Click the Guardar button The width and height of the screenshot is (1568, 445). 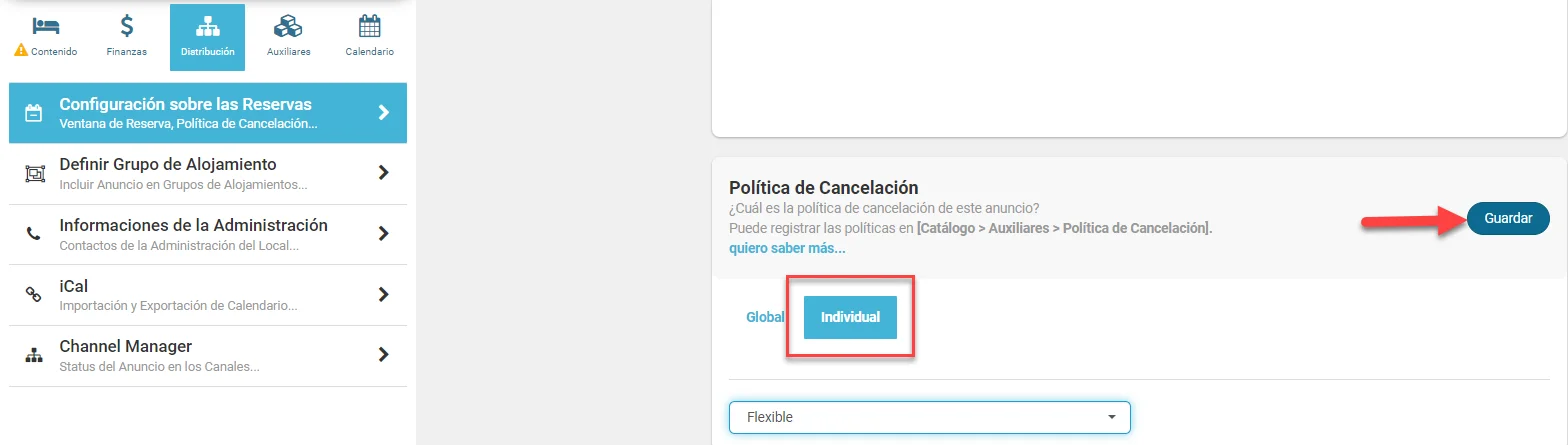(x=1508, y=219)
